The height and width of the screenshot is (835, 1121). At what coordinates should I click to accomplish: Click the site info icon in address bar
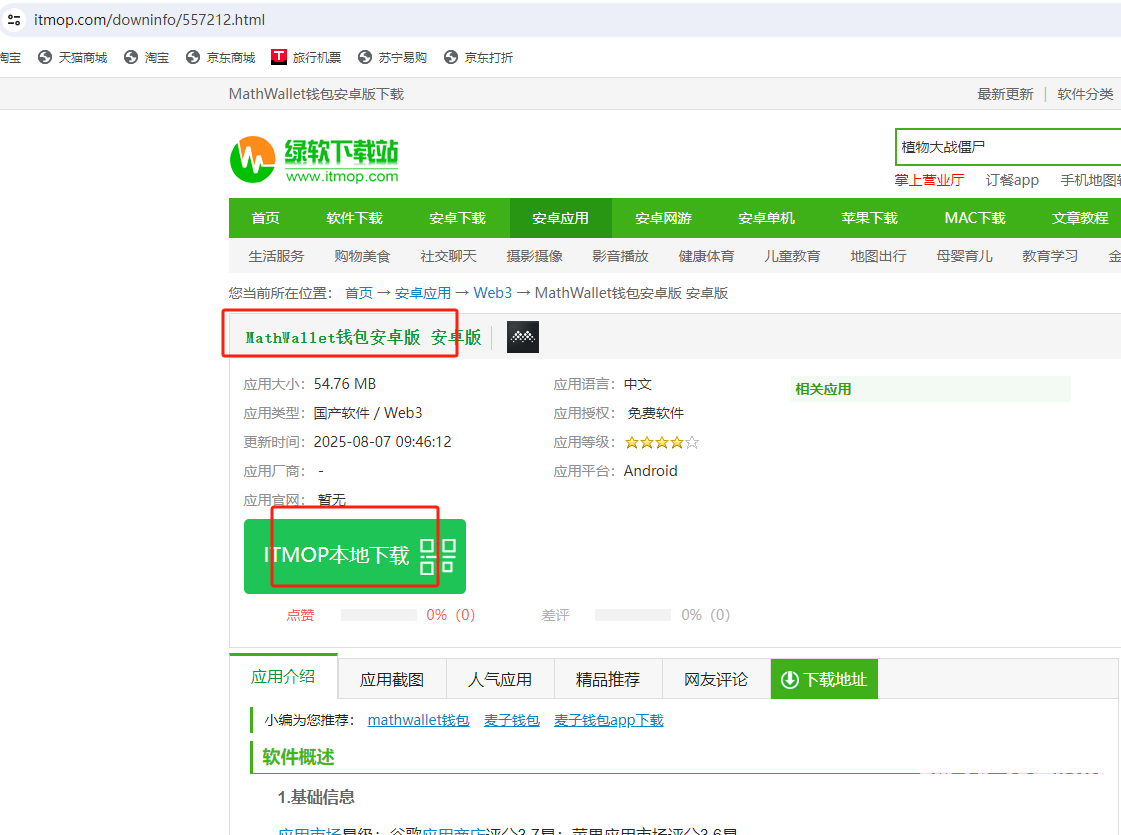14,20
